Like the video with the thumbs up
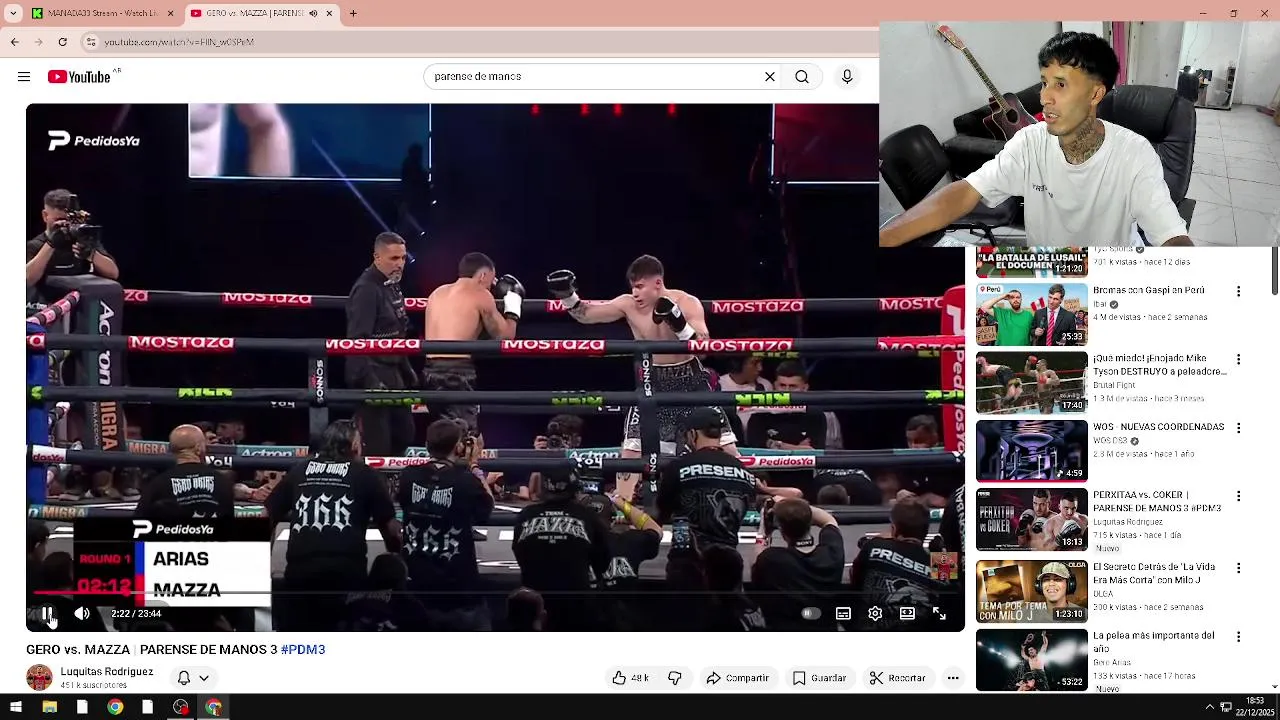Viewport: 1280px width, 720px height. point(630,678)
